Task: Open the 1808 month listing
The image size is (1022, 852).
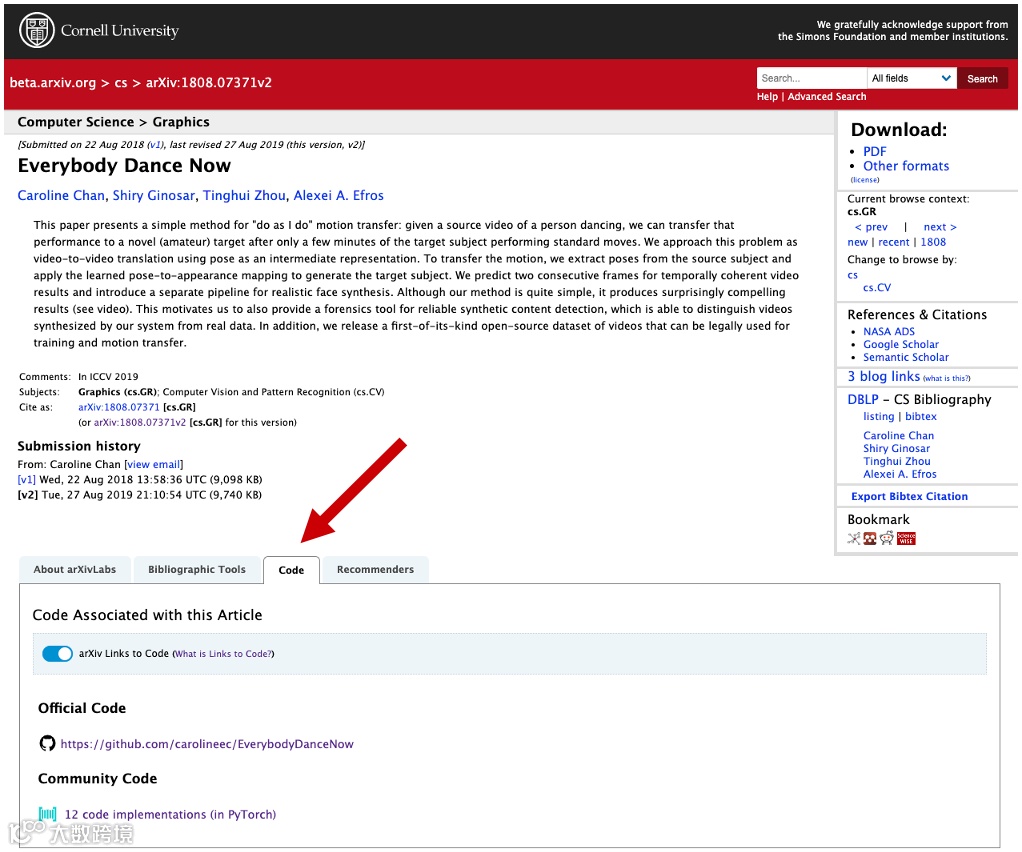Action: (933, 242)
